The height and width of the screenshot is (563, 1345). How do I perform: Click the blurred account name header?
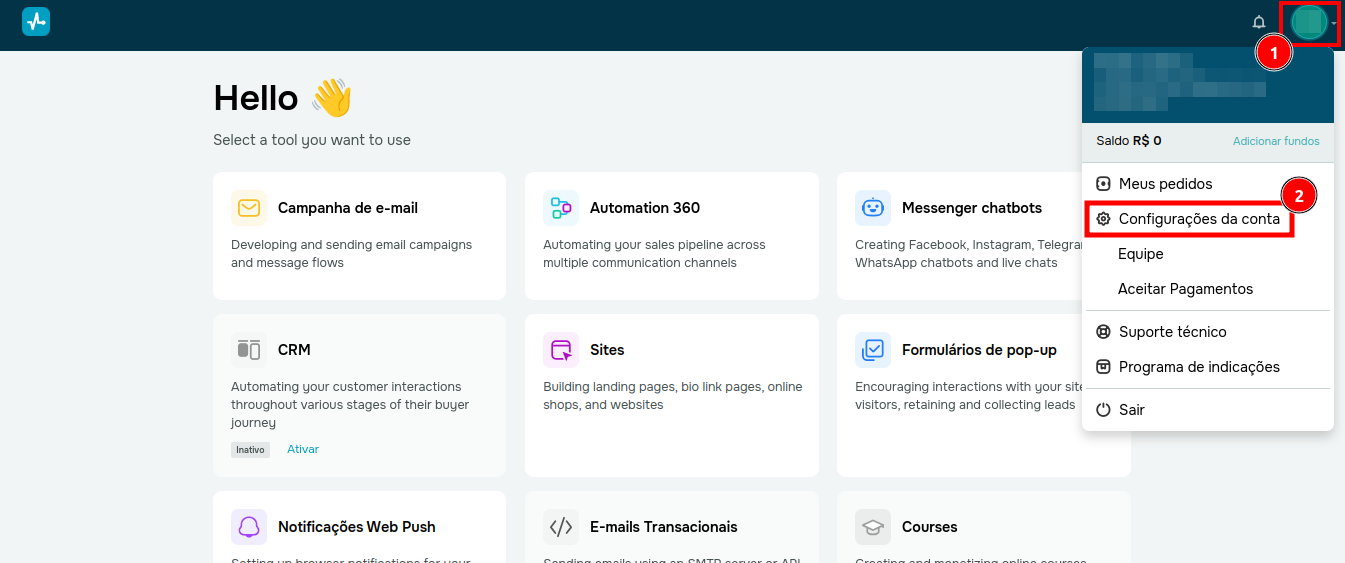(1180, 80)
